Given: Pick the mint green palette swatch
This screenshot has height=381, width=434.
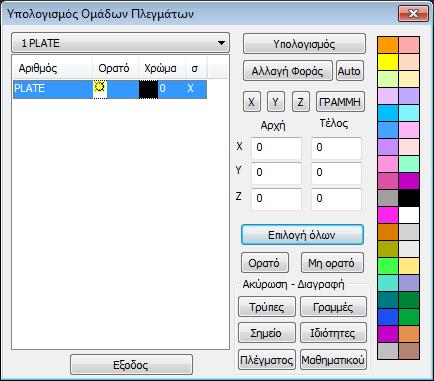Looking at the screenshot, I should point(409,164).
